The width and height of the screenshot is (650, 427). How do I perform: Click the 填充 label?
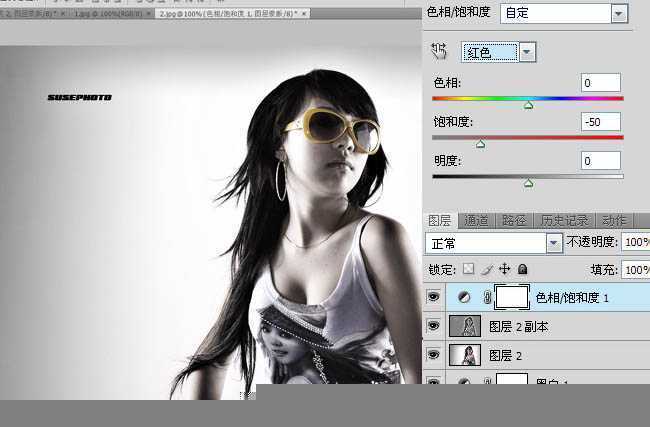pyautogui.click(x=604, y=270)
